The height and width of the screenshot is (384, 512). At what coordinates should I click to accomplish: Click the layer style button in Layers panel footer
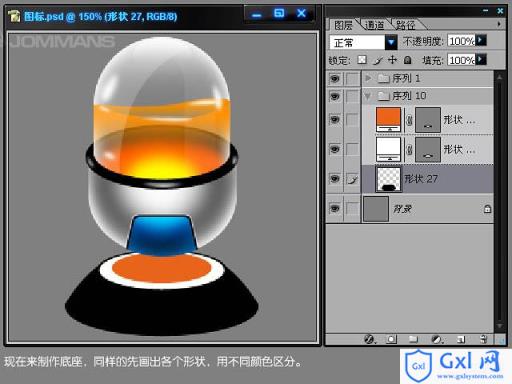click(369, 339)
